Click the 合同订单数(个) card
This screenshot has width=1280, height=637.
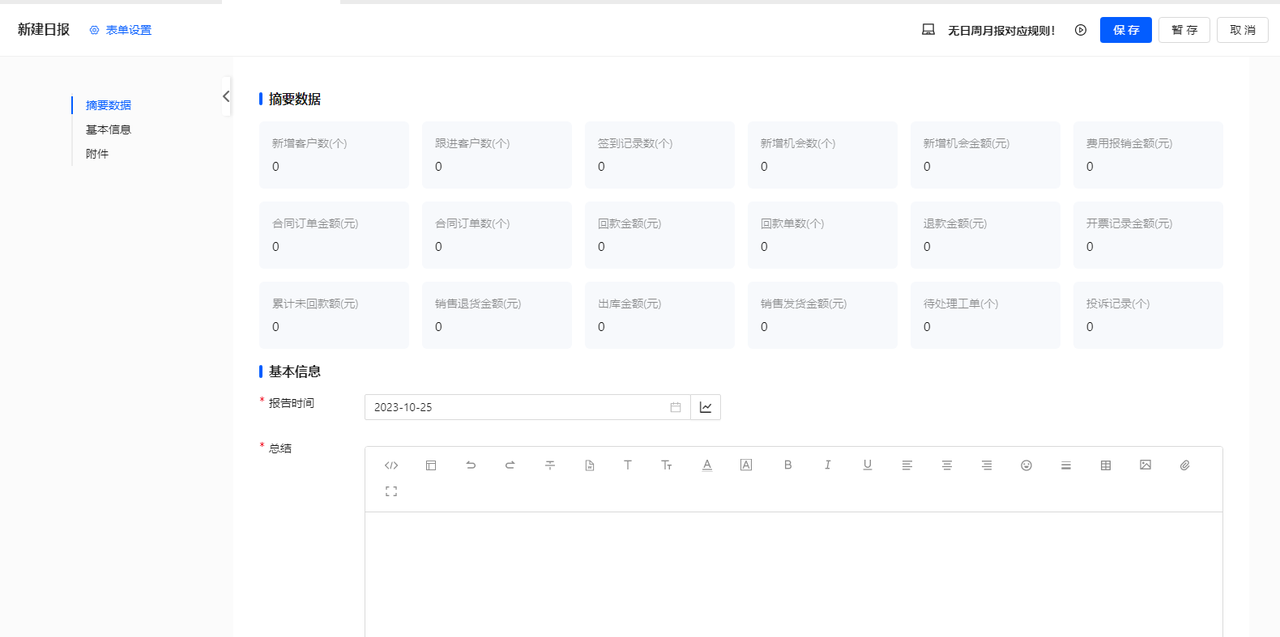pyautogui.click(x=497, y=235)
